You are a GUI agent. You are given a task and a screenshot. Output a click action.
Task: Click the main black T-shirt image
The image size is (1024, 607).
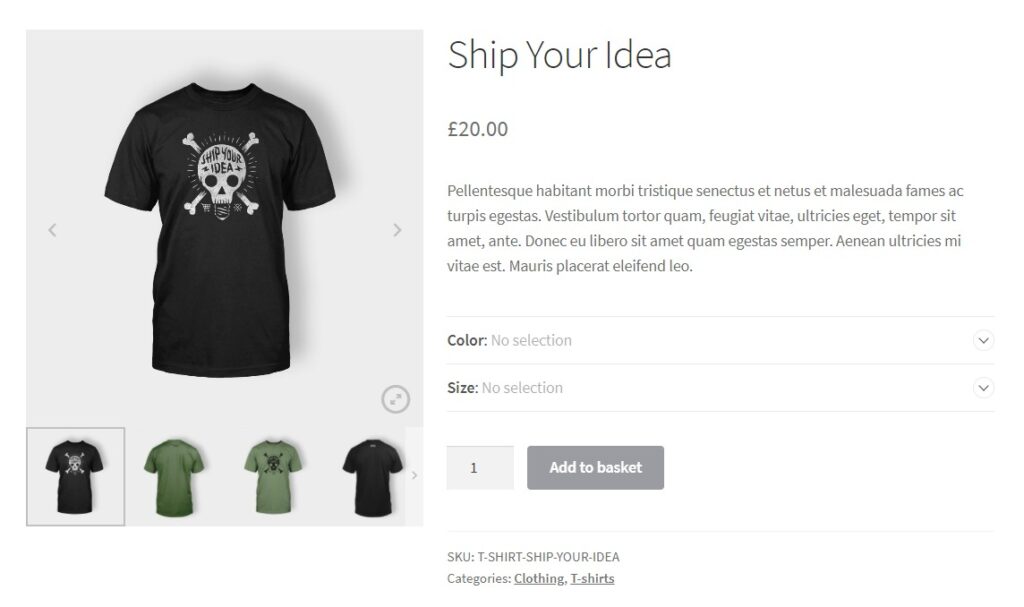[225, 230]
